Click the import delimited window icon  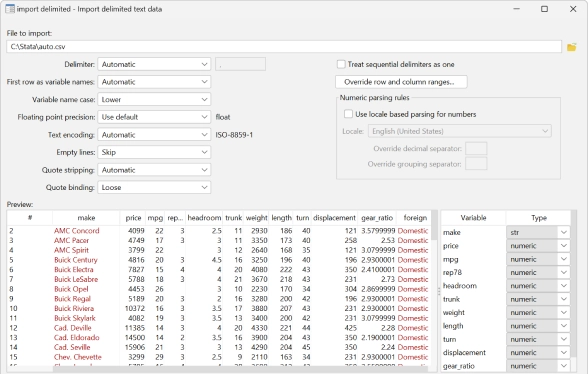(10, 9)
